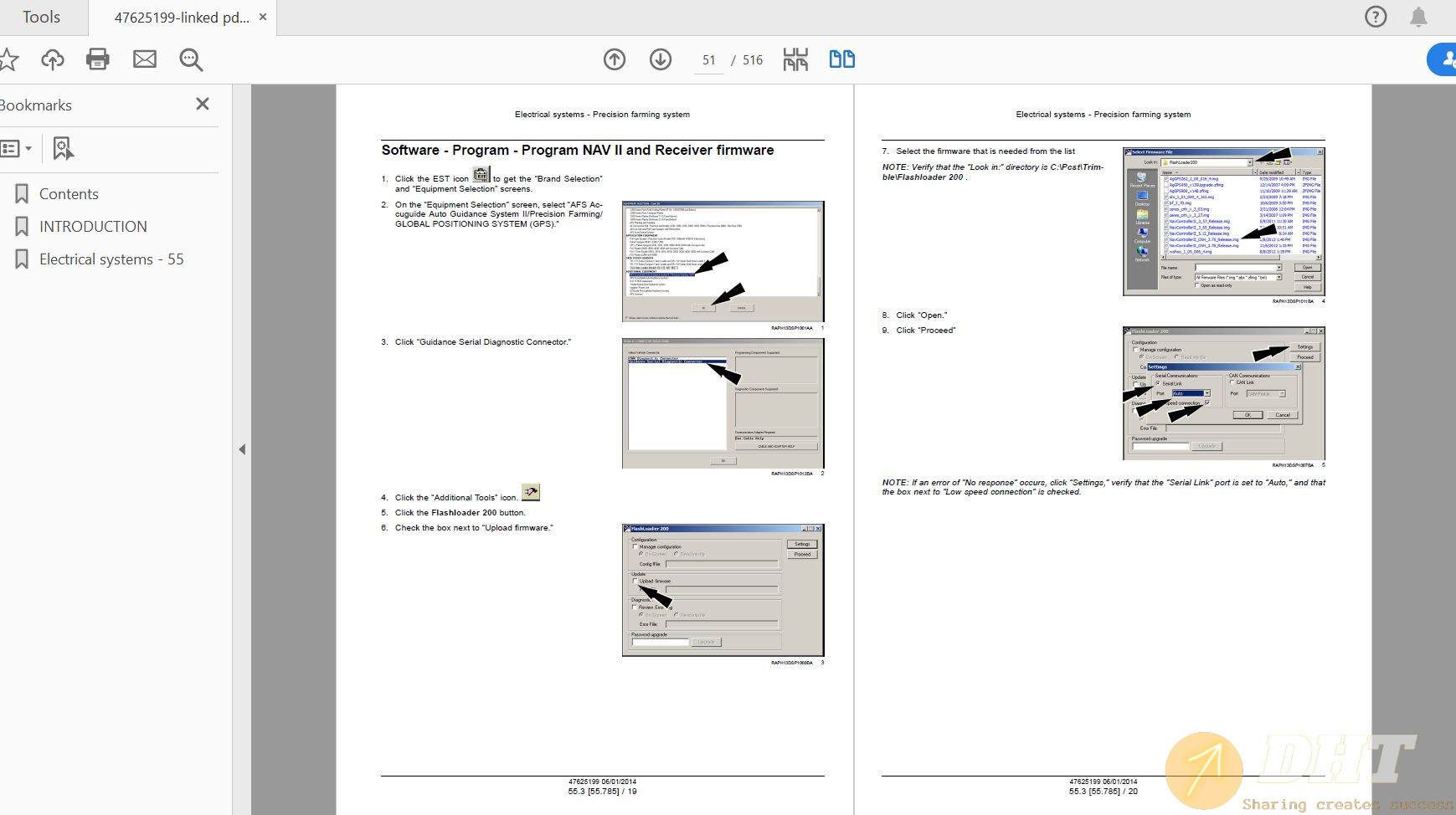
Task: Click the cloud upload icon
Action: 53,59
